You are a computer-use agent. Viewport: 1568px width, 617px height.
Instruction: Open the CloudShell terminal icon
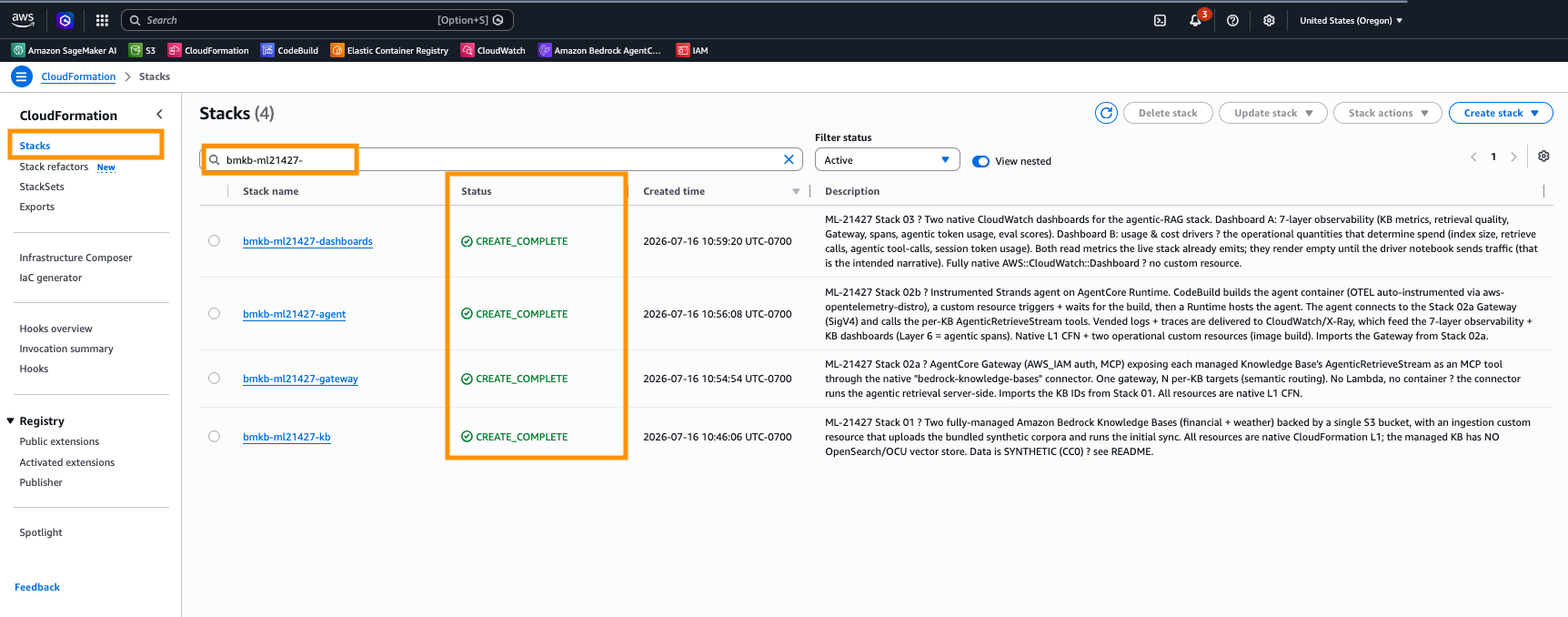pyautogui.click(x=1160, y=20)
